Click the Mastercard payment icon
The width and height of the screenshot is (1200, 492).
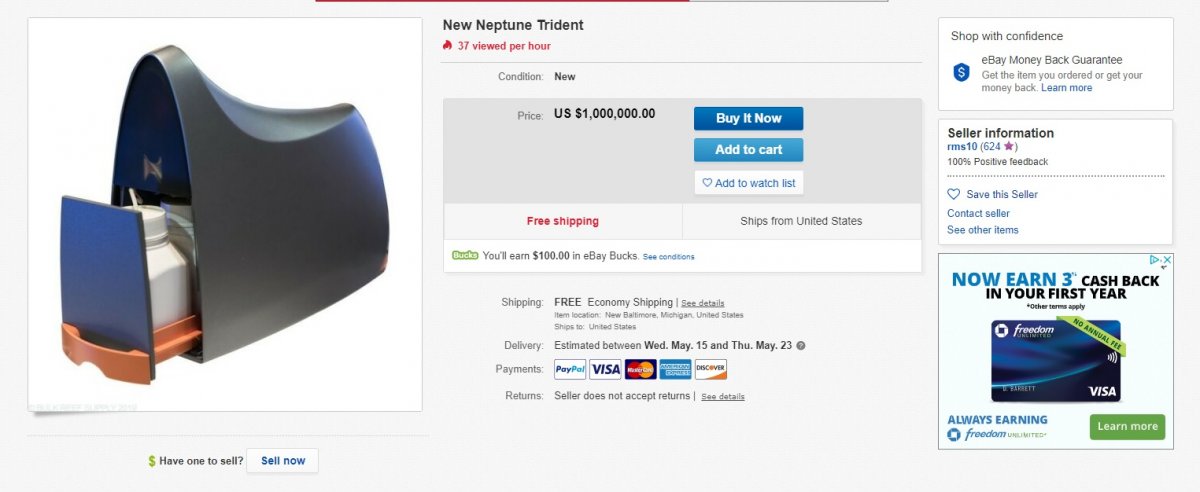pyautogui.click(x=640, y=369)
